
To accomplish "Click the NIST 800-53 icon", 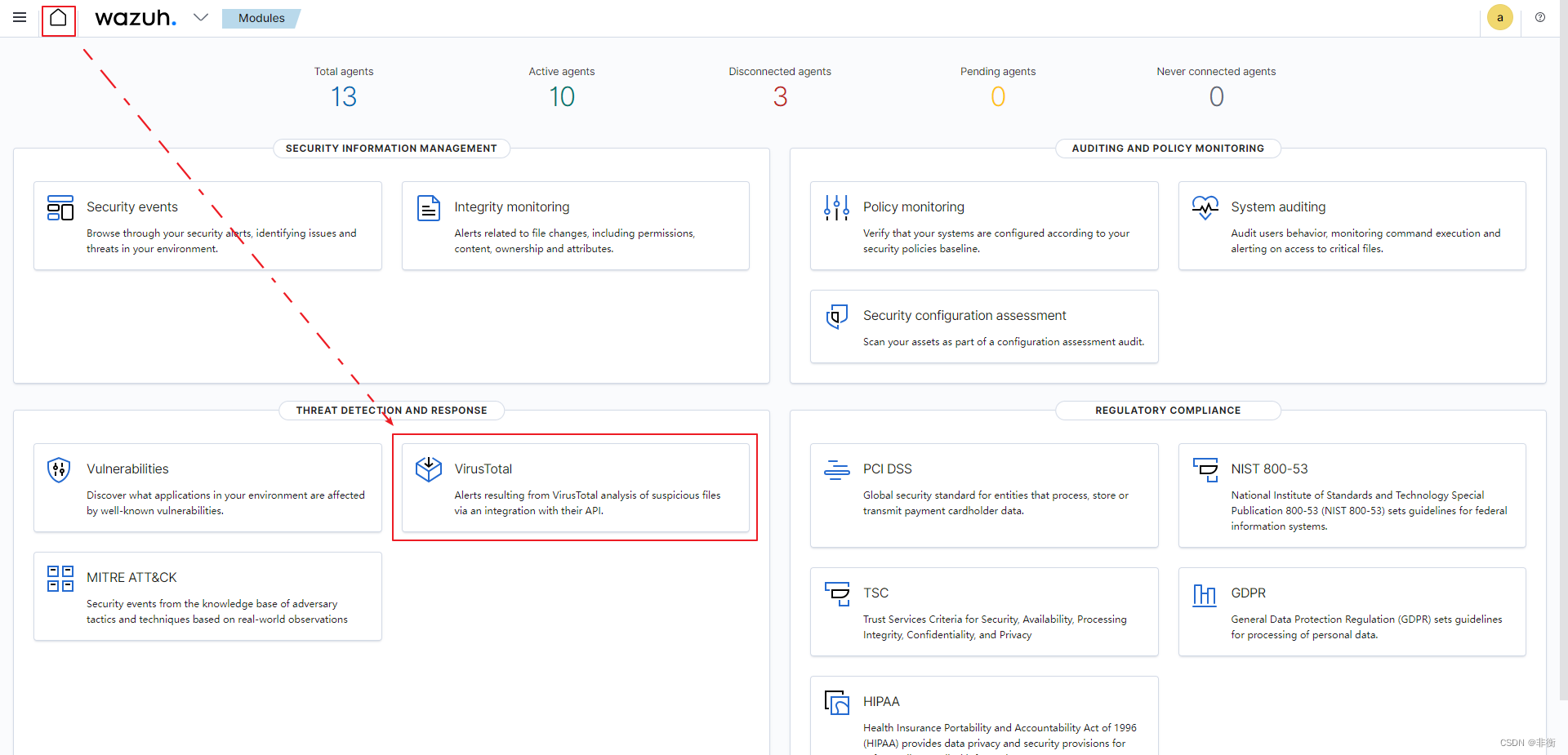I will pos(1205,469).
